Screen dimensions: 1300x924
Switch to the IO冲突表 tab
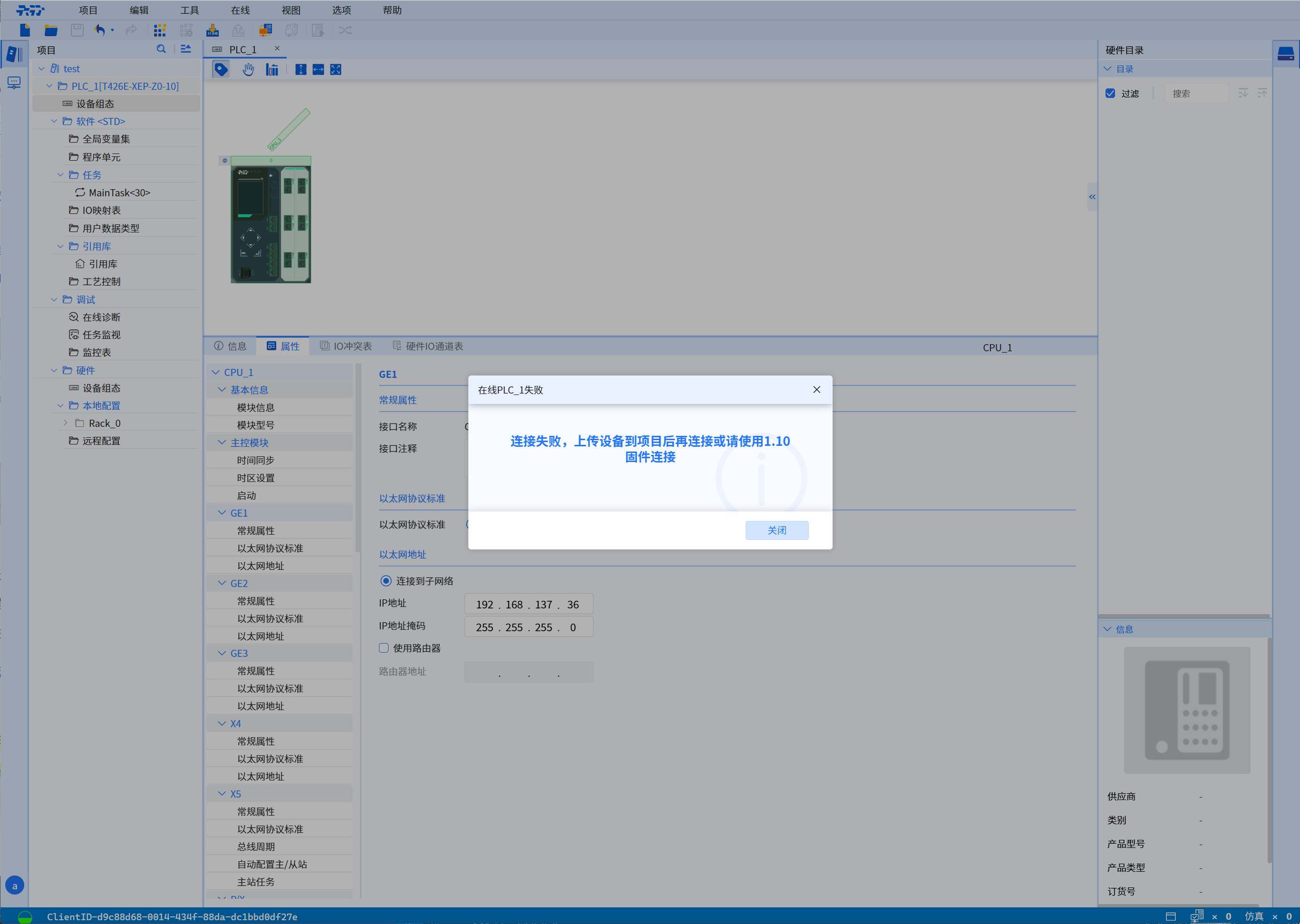tap(346, 346)
